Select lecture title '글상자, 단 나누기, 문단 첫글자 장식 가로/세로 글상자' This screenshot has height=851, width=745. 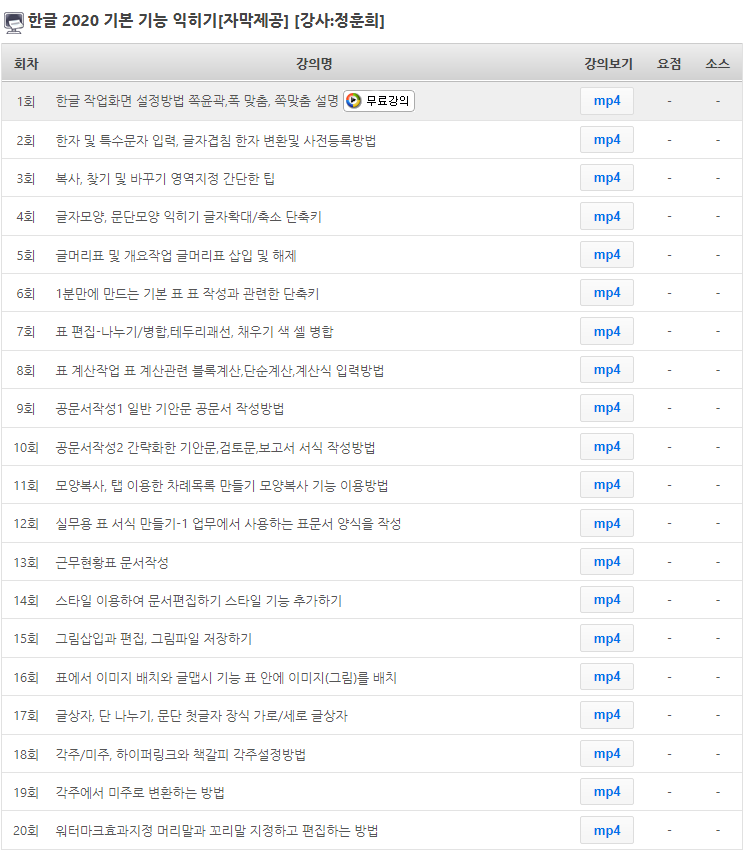click(x=201, y=716)
